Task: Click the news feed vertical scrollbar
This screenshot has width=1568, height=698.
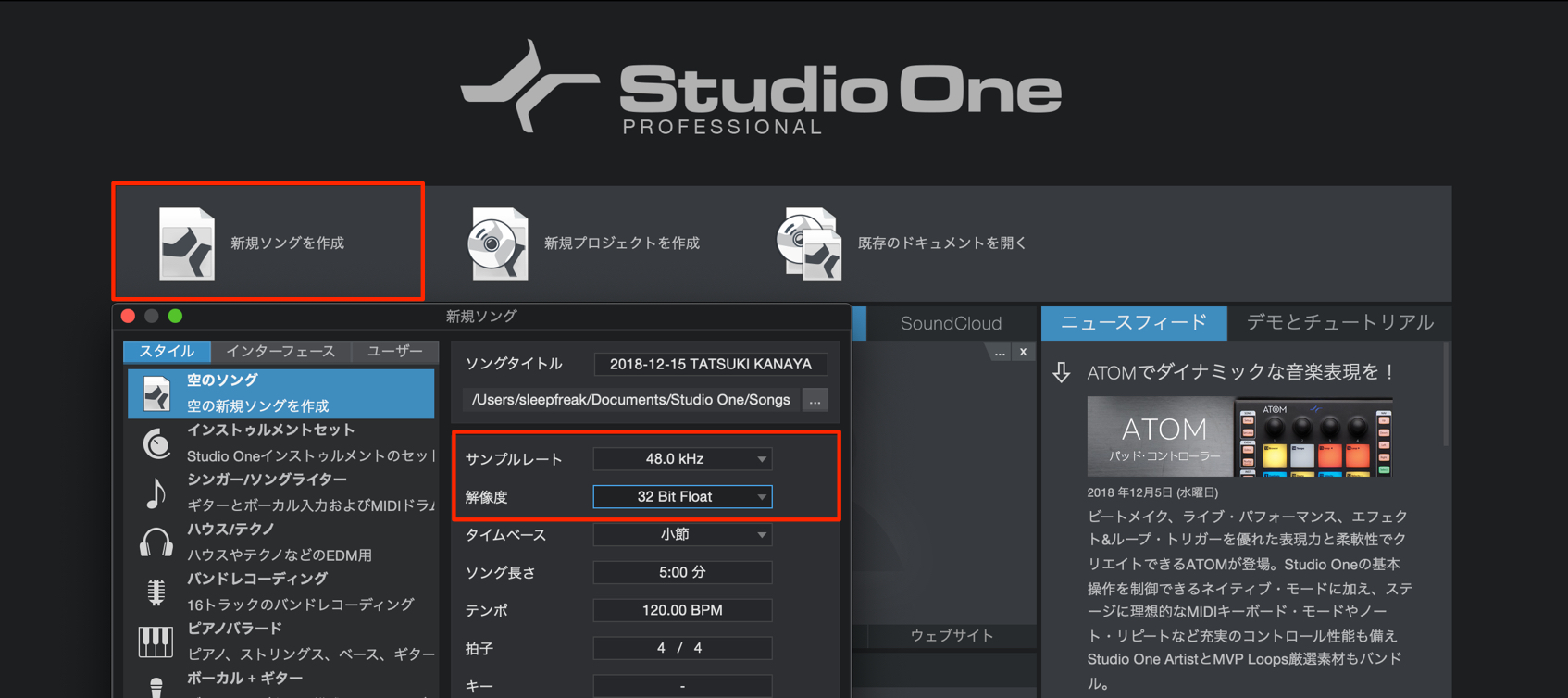Action: [1446, 394]
